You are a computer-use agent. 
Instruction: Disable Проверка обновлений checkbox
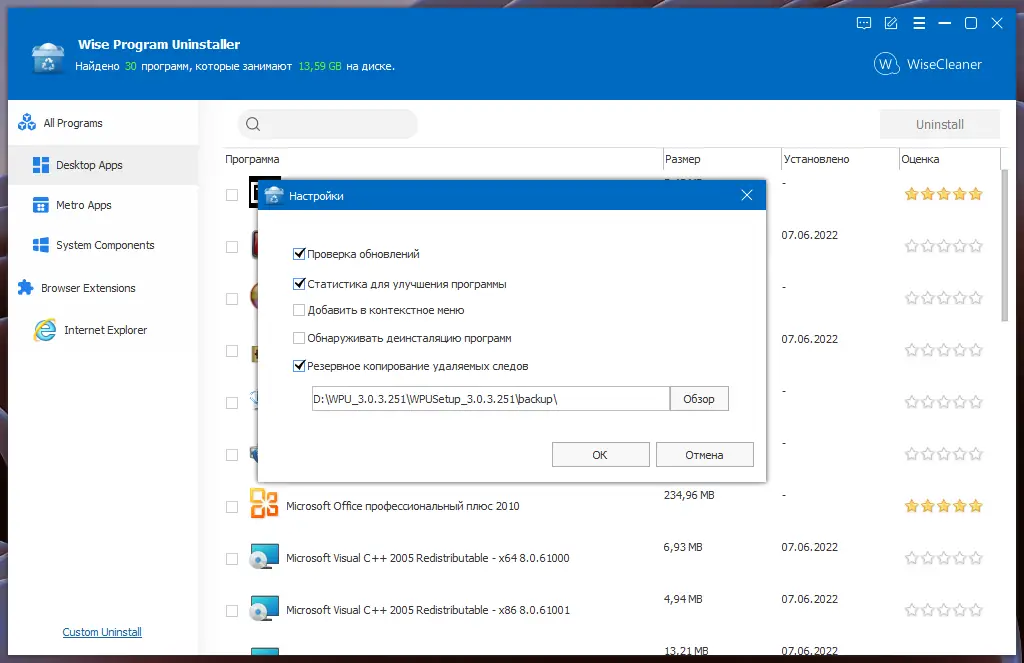[299, 253]
